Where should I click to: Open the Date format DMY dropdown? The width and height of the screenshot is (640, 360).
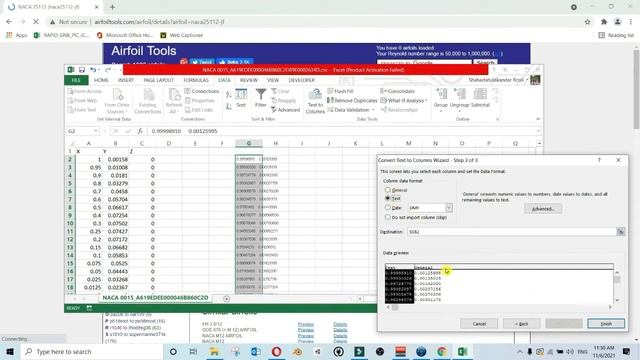[449, 207]
